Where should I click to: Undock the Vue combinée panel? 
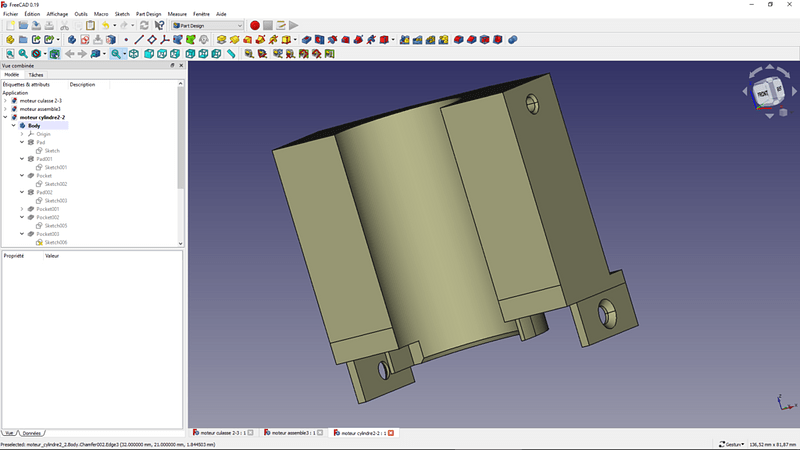pyautogui.click(x=172, y=66)
